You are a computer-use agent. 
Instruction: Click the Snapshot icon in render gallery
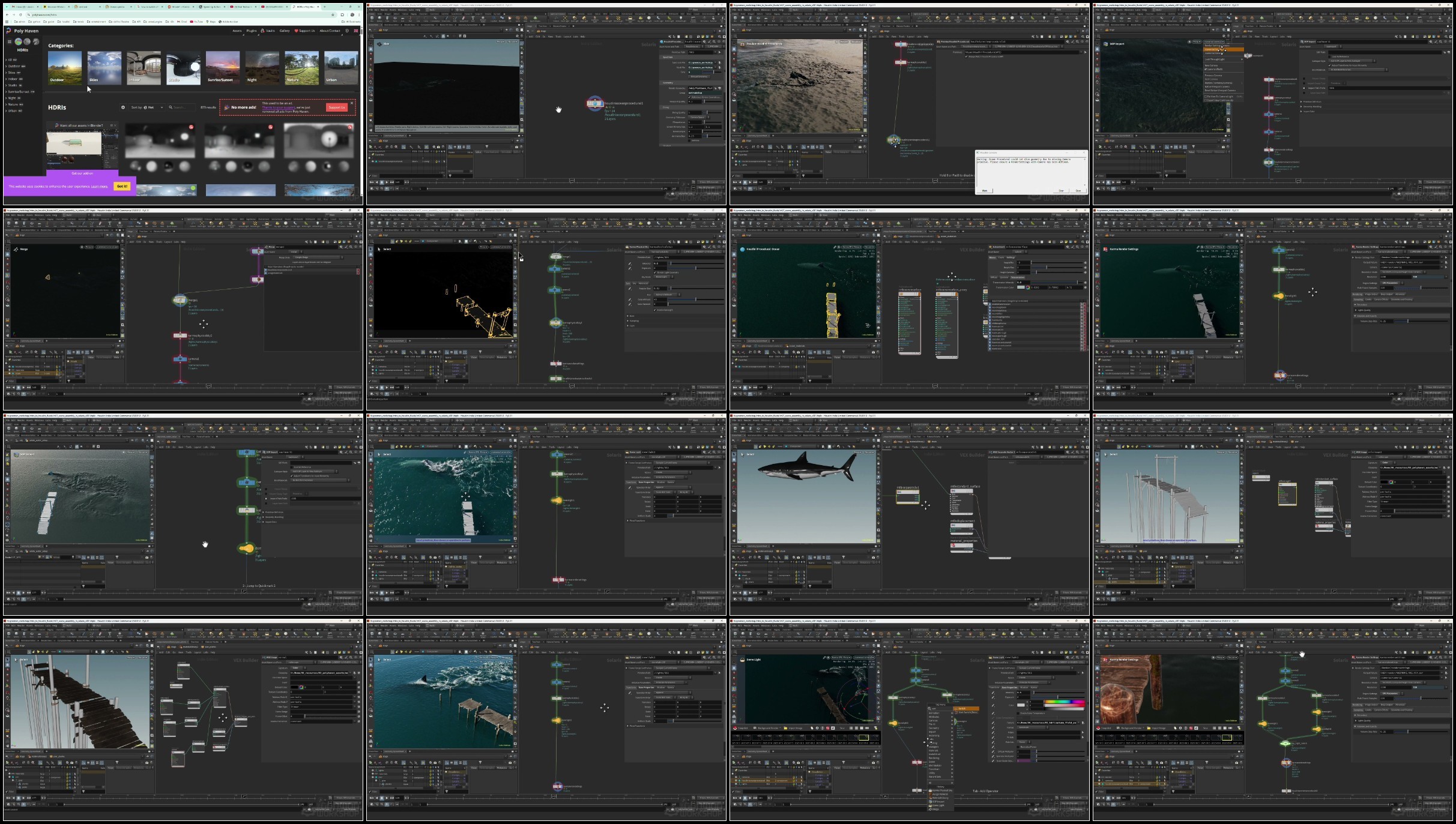pyautogui.click(x=735, y=728)
